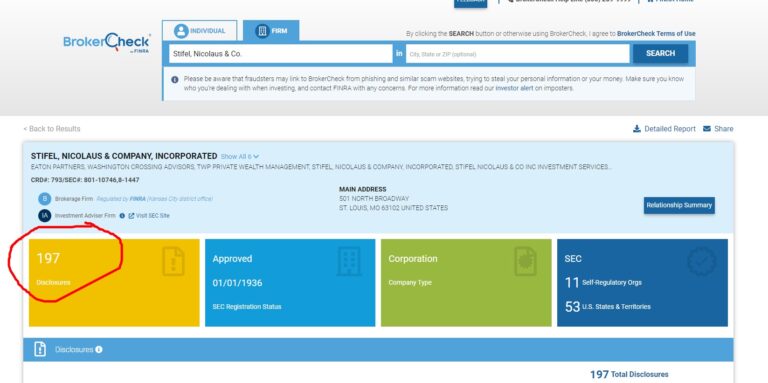Viewport: 768px width, 383px height.
Task: Click the Detailed Report download icon
Action: click(637, 129)
